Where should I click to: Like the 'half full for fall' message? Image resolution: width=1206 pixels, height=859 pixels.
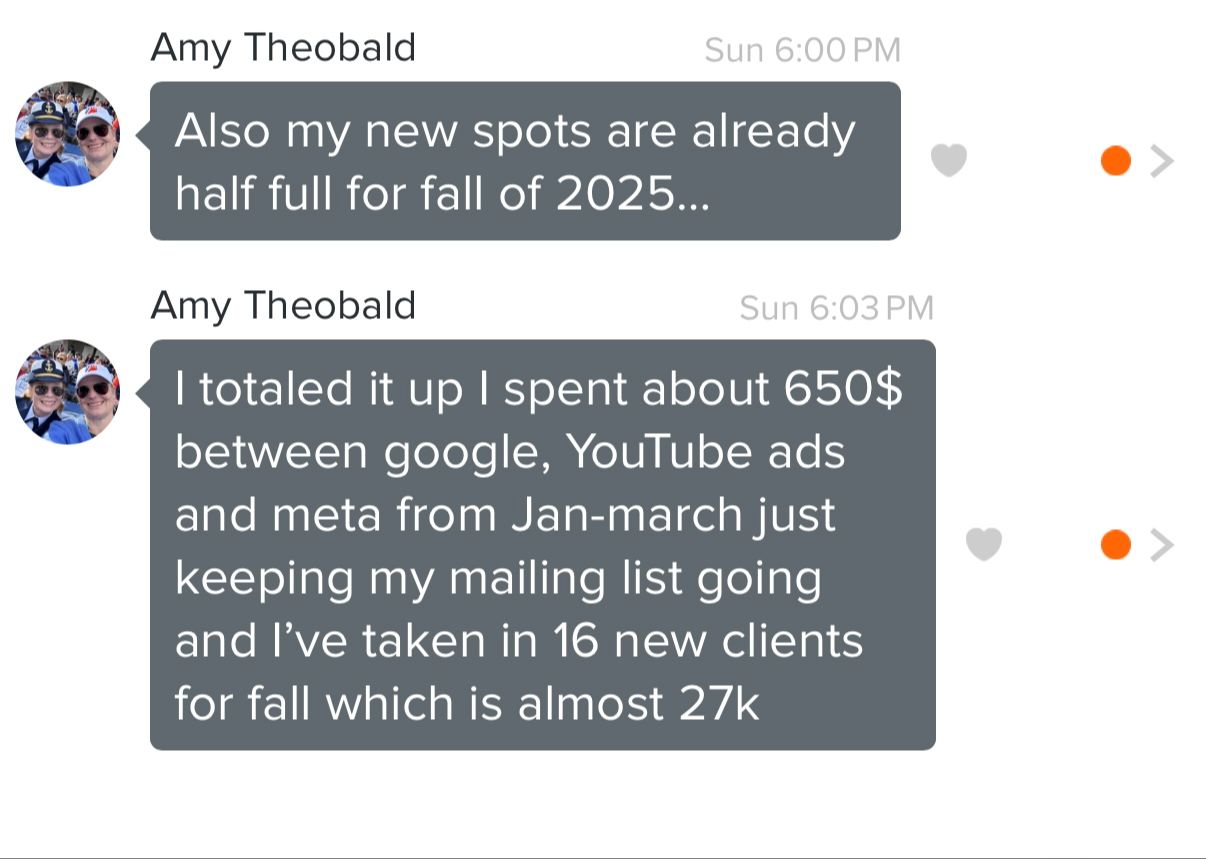pyautogui.click(x=949, y=160)
